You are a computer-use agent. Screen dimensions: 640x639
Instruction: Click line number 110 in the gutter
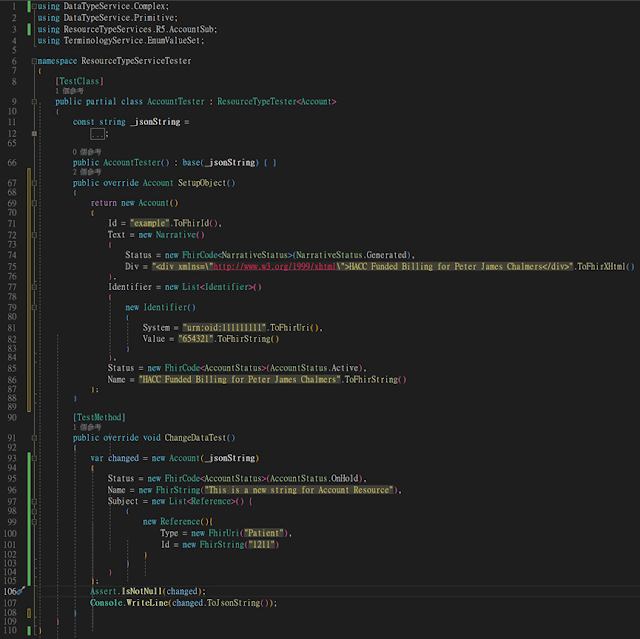tap(10, 630)
